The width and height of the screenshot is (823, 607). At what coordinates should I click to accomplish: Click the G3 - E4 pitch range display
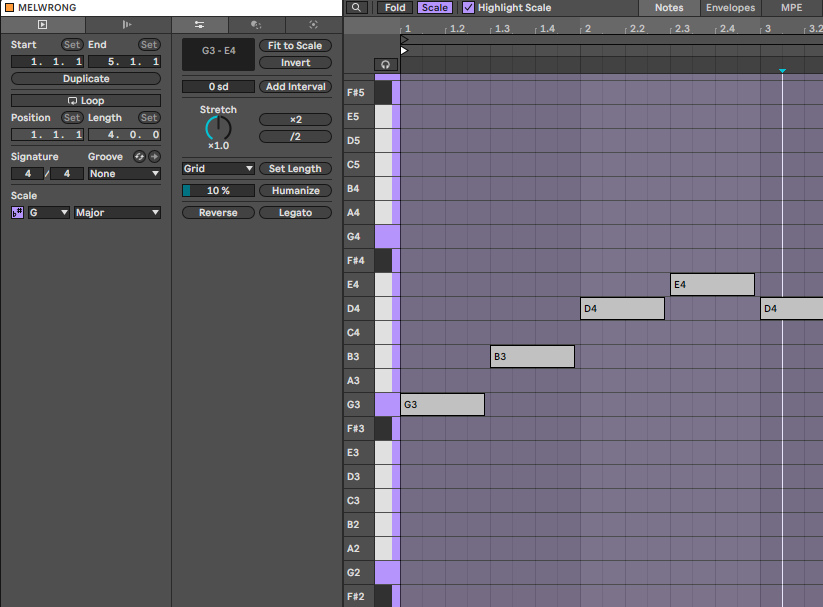(x=218, y=54)
